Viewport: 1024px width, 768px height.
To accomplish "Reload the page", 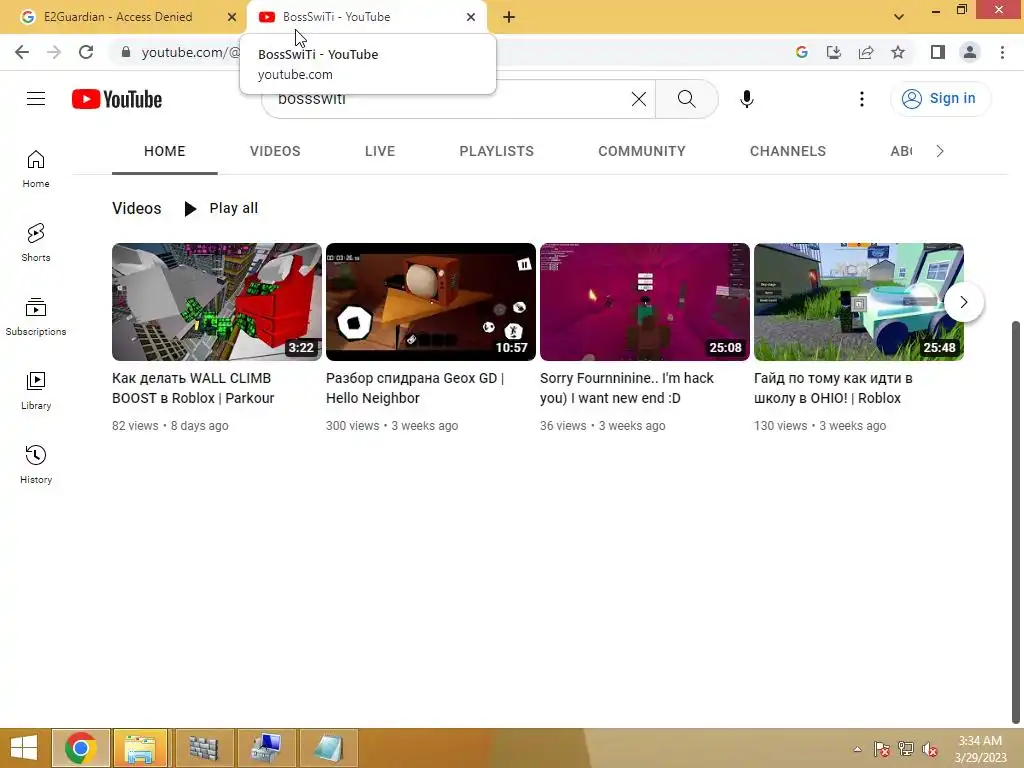I will pyautogui.click(x=86, y=52).
